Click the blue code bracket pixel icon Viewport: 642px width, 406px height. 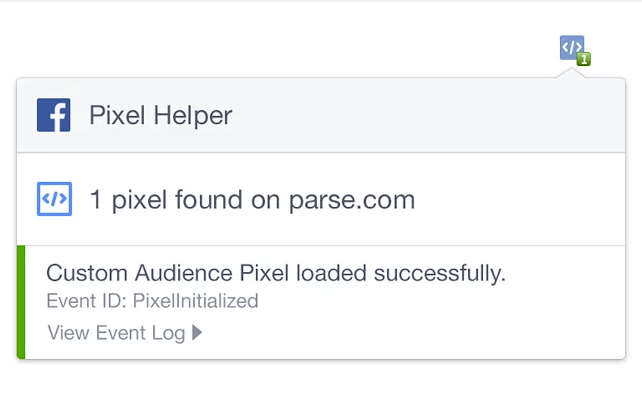tap(54, 199)
